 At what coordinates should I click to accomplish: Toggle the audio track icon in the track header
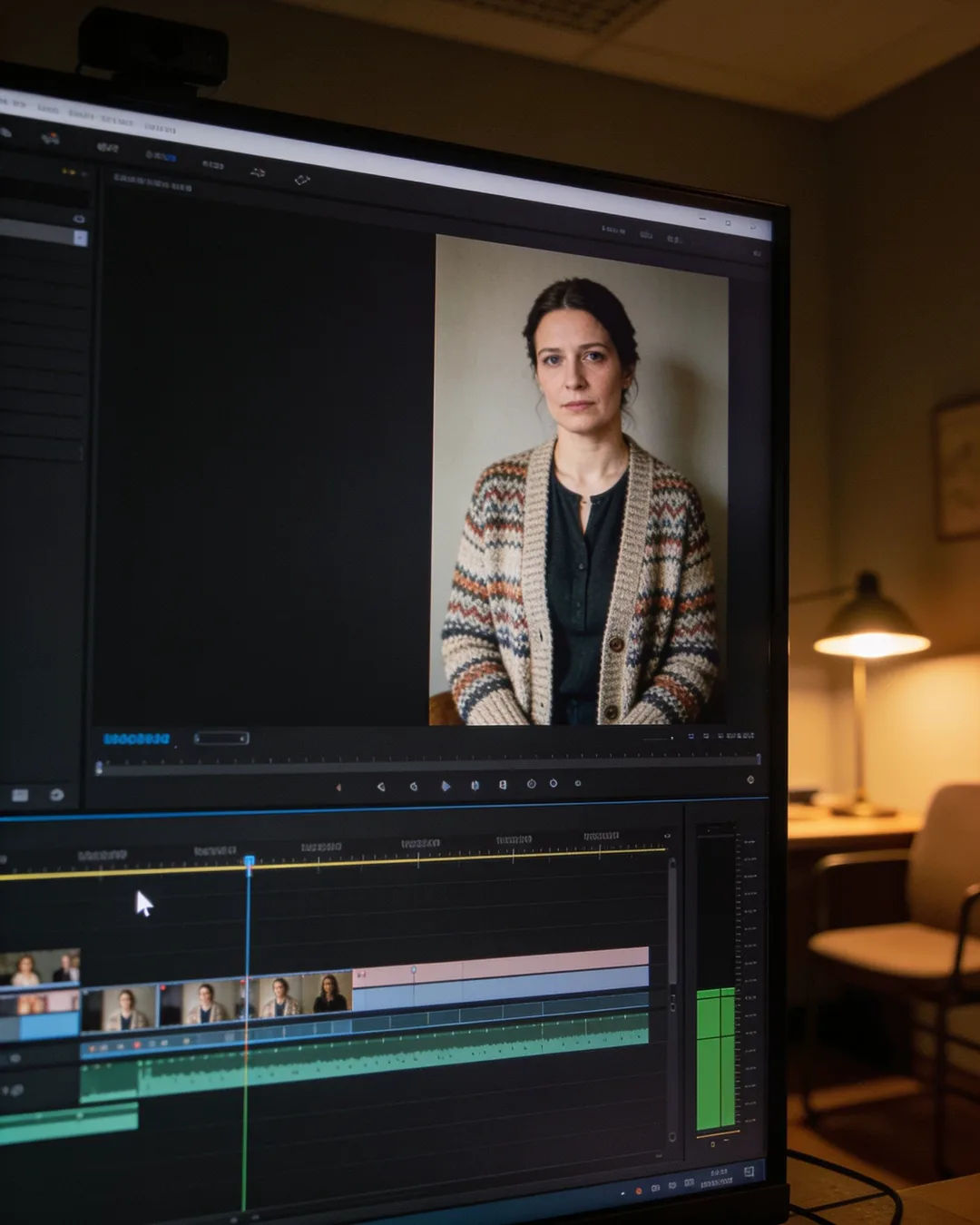(x=16, y=1090)
